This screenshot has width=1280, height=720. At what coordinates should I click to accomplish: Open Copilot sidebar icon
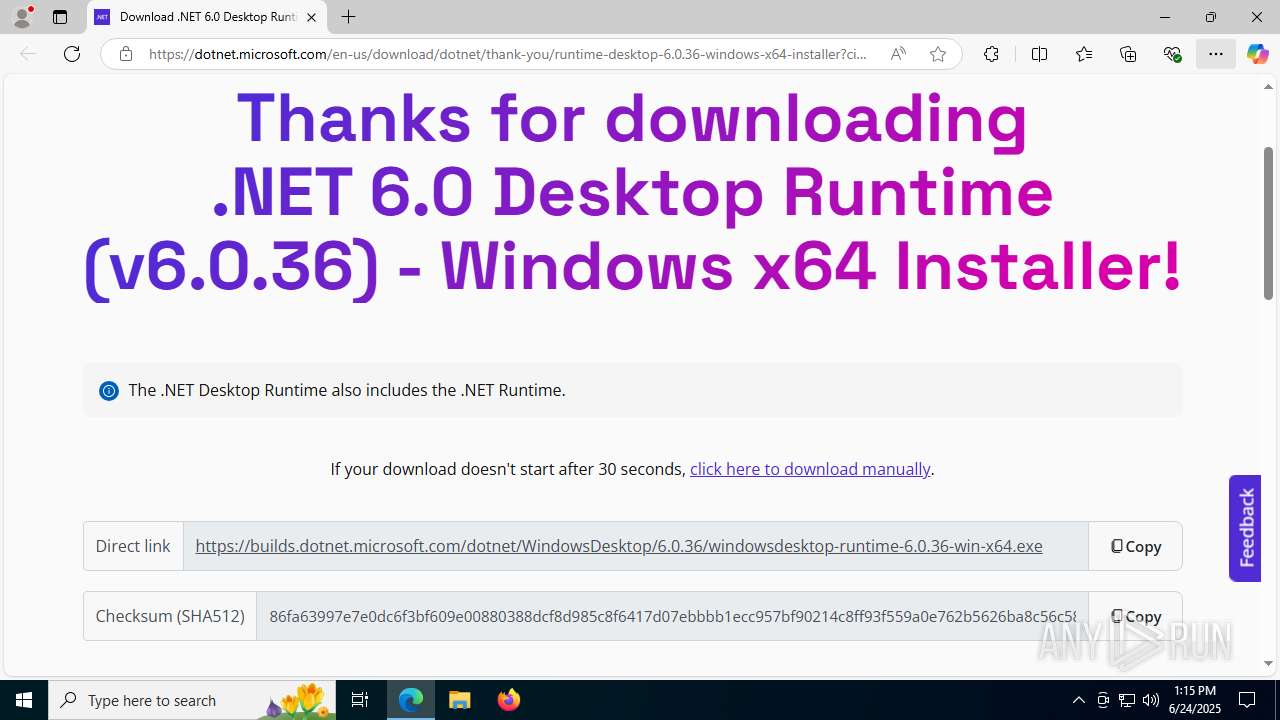pos(1258,54)
